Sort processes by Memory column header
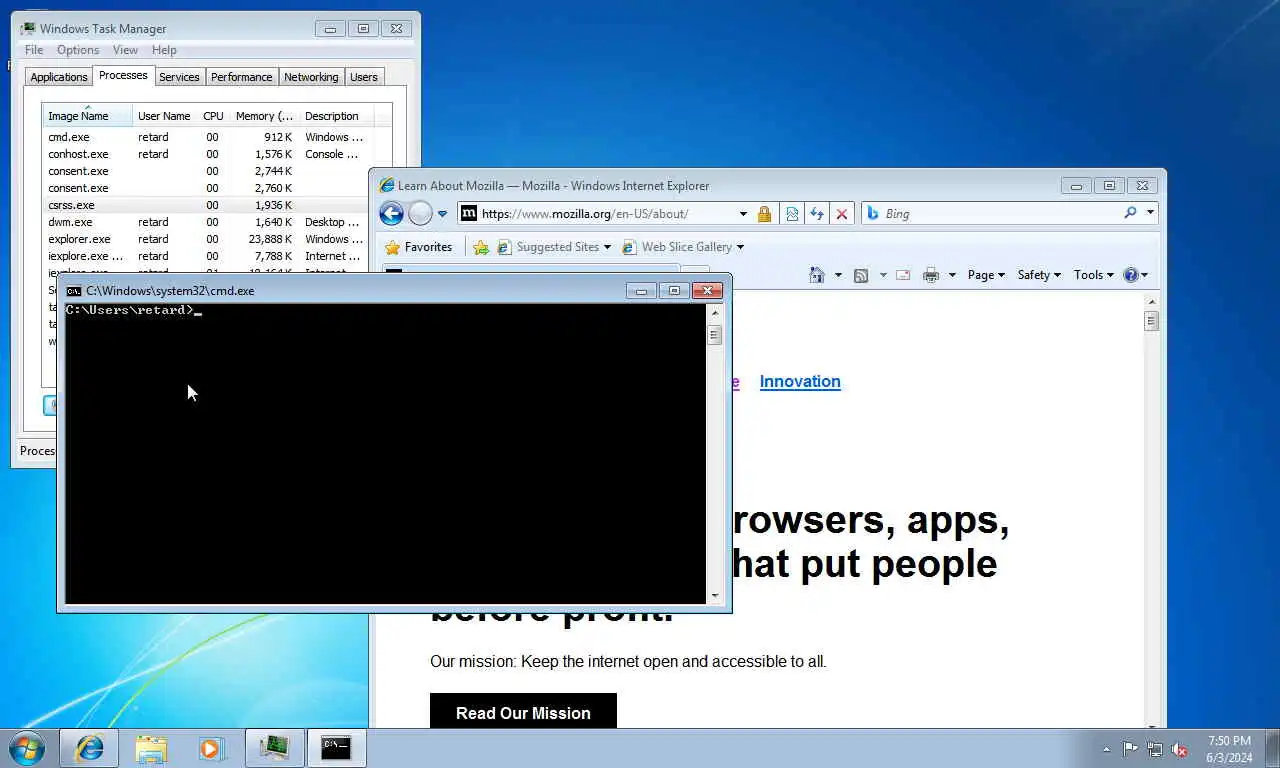This screenshot has width=1280, height=768. point(265,116)
